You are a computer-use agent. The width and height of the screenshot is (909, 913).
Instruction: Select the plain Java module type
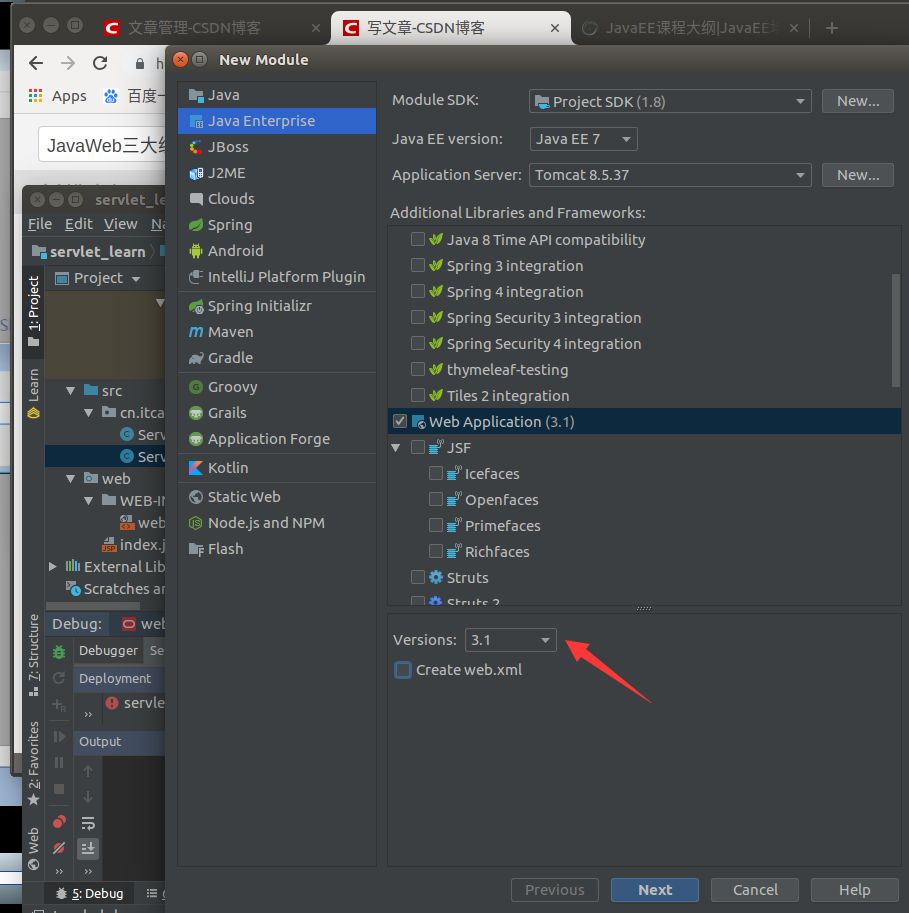[x=277, y=95]
